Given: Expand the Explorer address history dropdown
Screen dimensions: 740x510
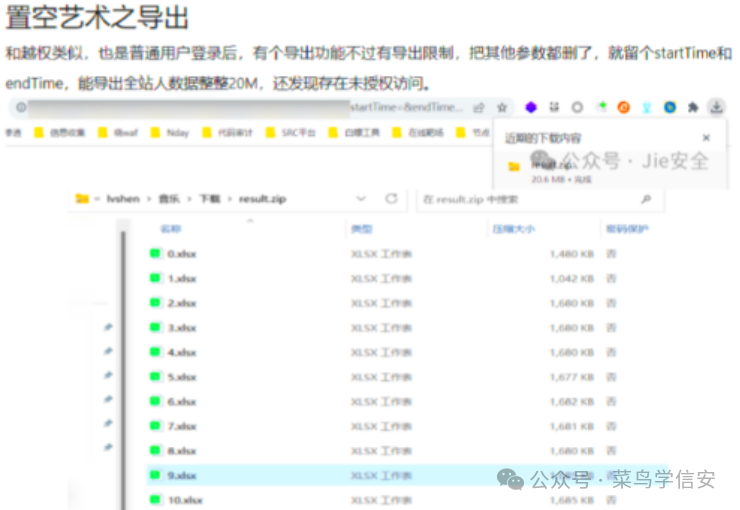Looking at the screenshot, I should [361, 199].
